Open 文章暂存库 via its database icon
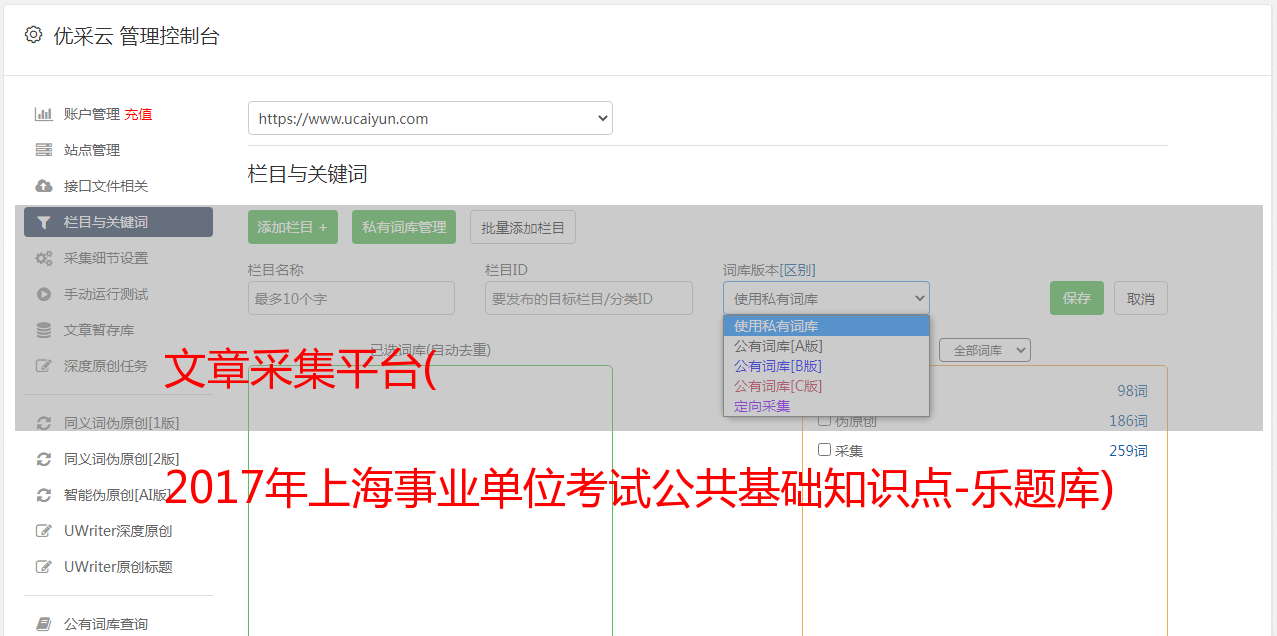This screenshot has width=1277, height=636. coord(44,330)
